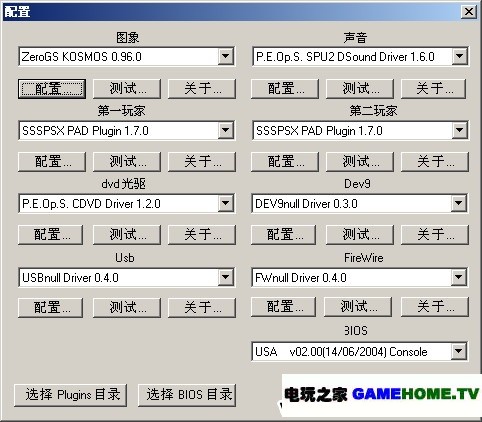
Task: Expand the 声音 sound plugin dropdown arrow
Action: [x=459, y=56]
